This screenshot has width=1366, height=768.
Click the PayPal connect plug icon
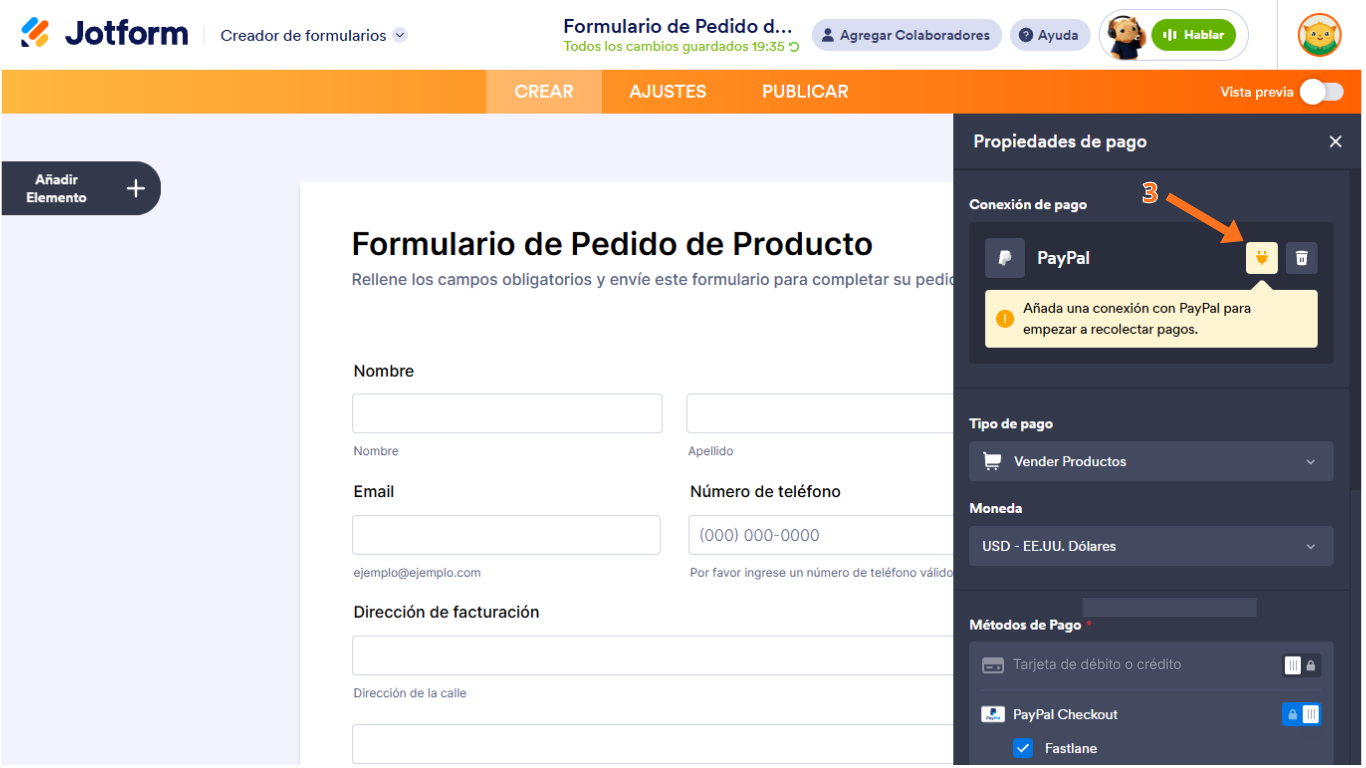click(1261, 258)
